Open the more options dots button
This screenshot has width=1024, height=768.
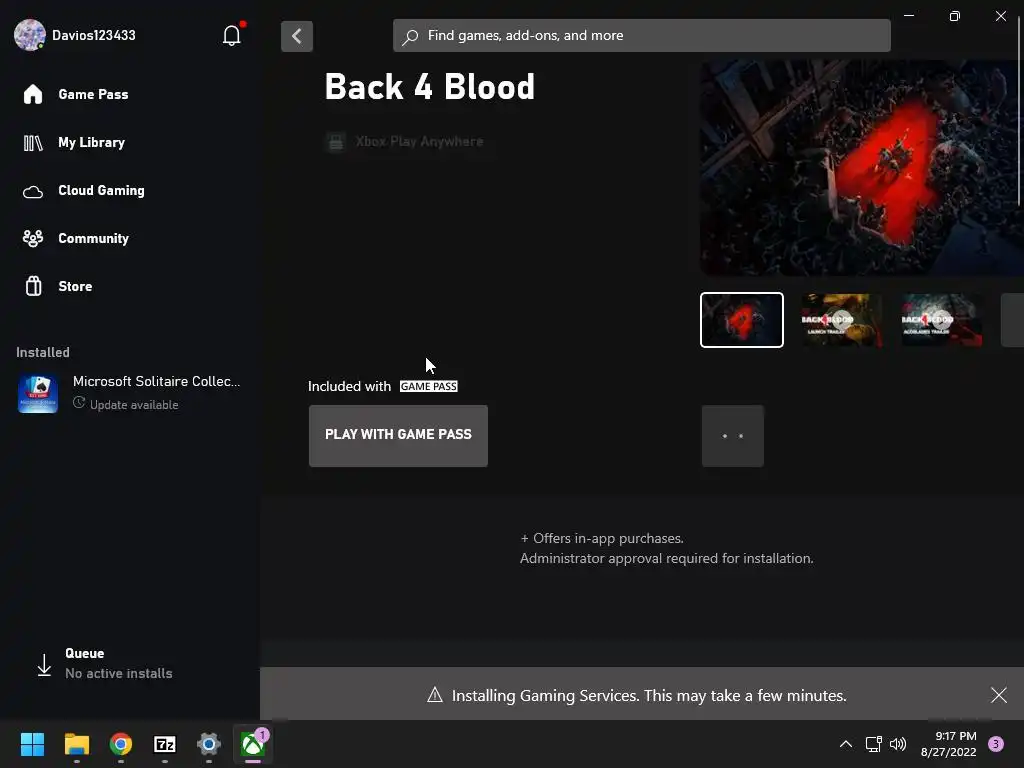[x=733, y=436]
